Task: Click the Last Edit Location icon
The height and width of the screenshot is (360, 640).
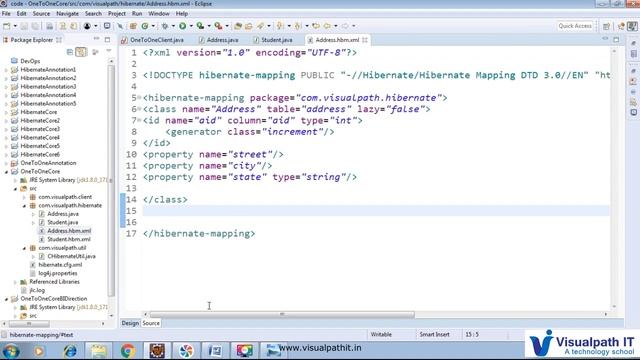Action: [316, 26]
